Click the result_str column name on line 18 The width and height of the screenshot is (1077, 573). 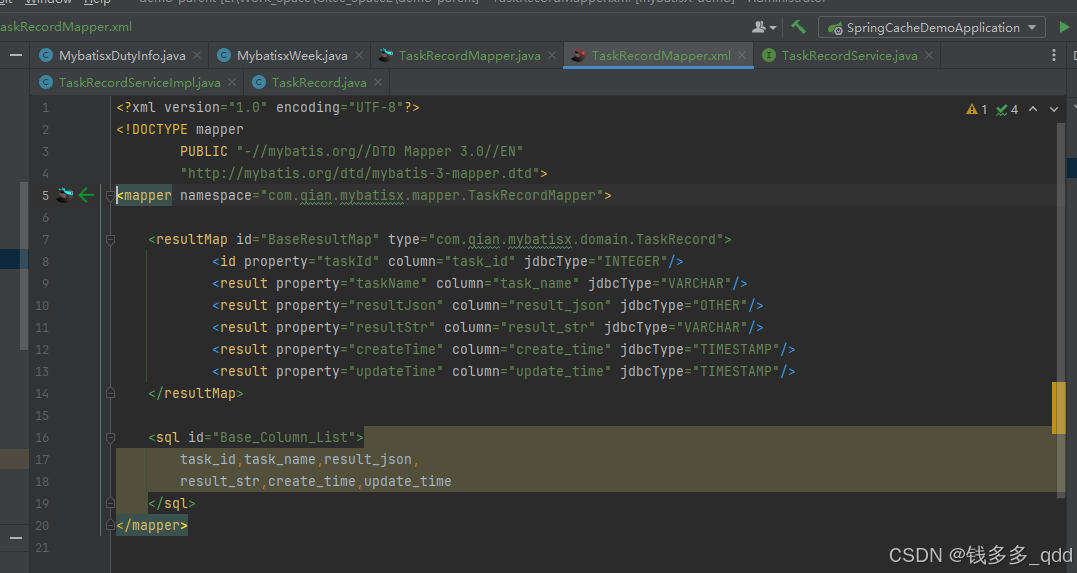pos(220,482)
